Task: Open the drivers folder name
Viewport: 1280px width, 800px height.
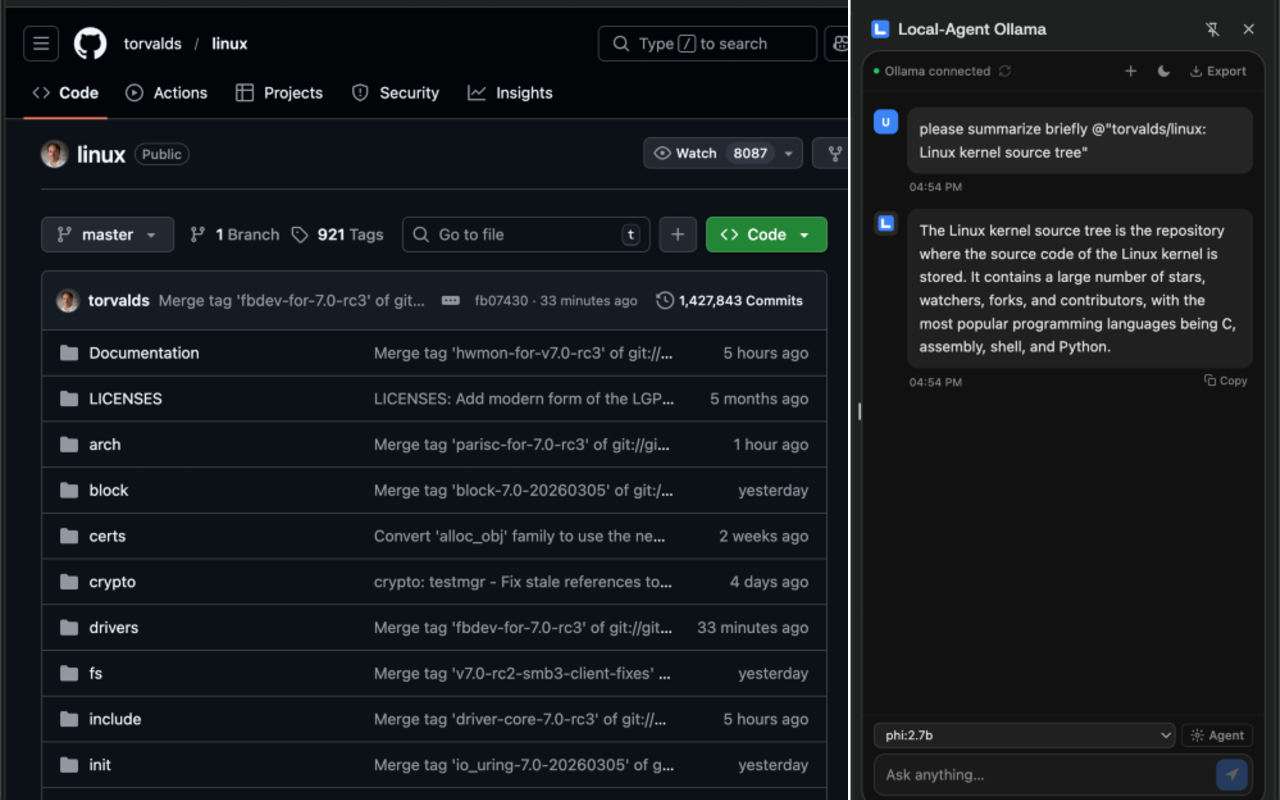Action: (114, 628)
